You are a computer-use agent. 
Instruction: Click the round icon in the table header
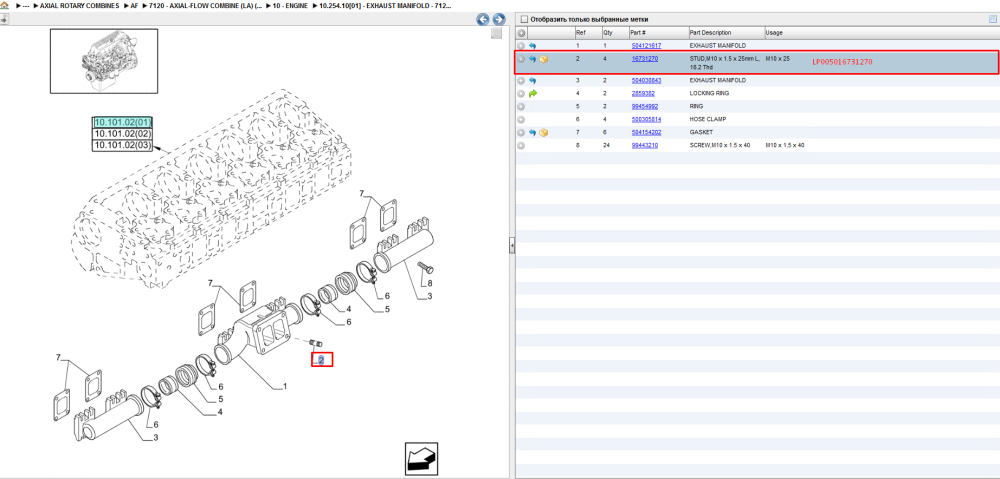coord(521,33)
